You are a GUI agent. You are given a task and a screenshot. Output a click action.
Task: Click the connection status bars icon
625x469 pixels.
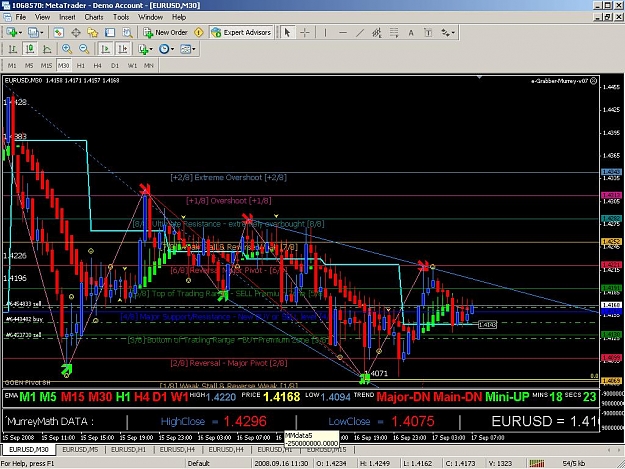537,463
